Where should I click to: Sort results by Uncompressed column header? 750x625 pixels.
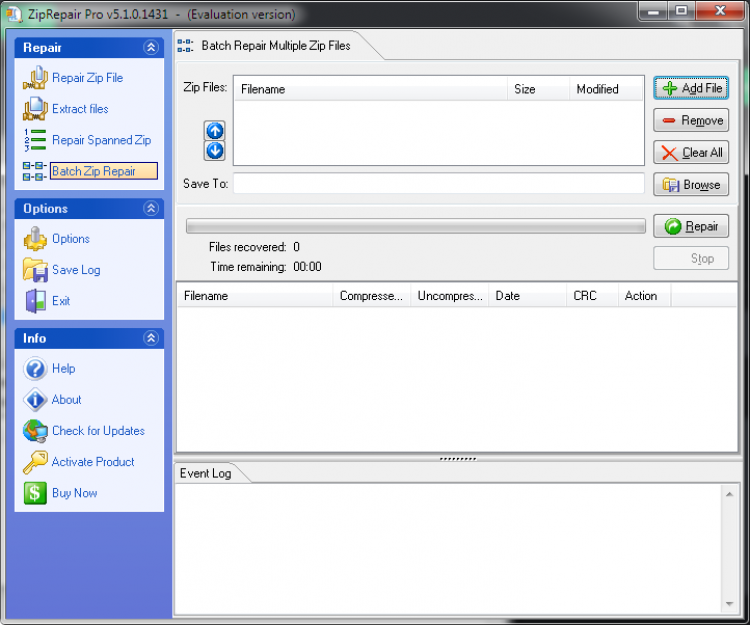point(450,296)
